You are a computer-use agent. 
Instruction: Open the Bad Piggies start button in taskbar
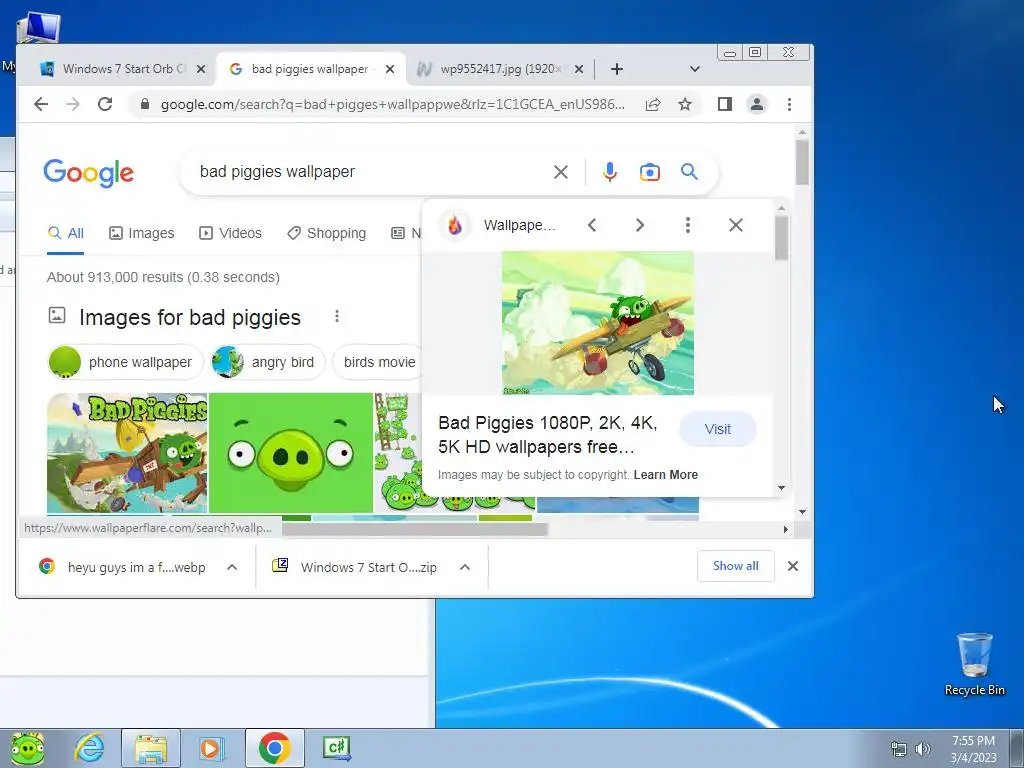click(27, 748)
